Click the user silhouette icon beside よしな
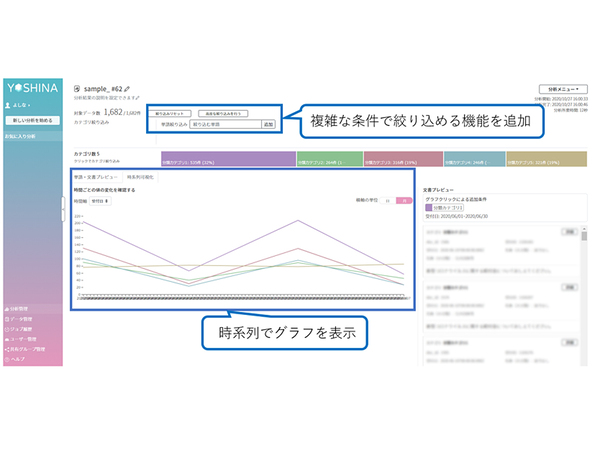 click(x=8, y=105)
